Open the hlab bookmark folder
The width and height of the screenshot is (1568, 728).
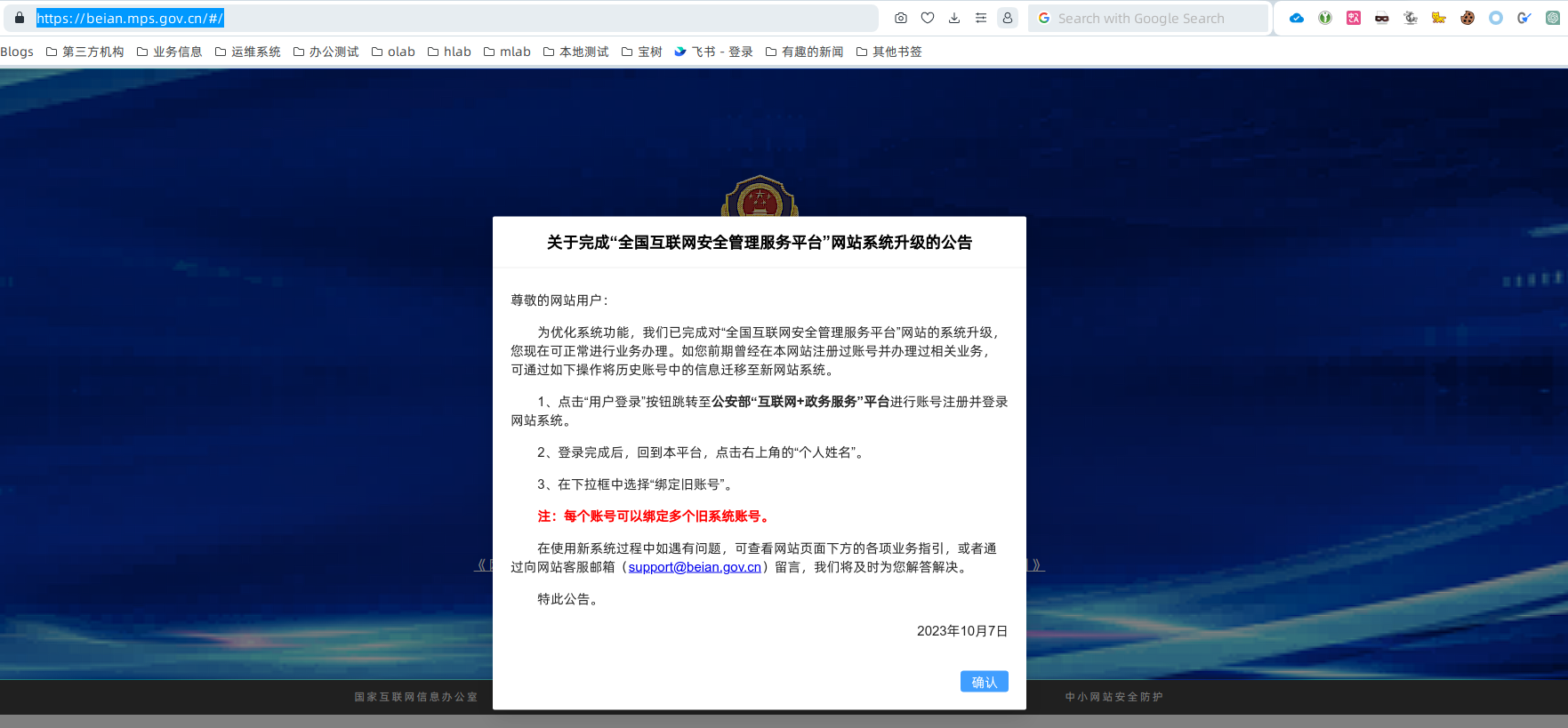coord(450,52)
